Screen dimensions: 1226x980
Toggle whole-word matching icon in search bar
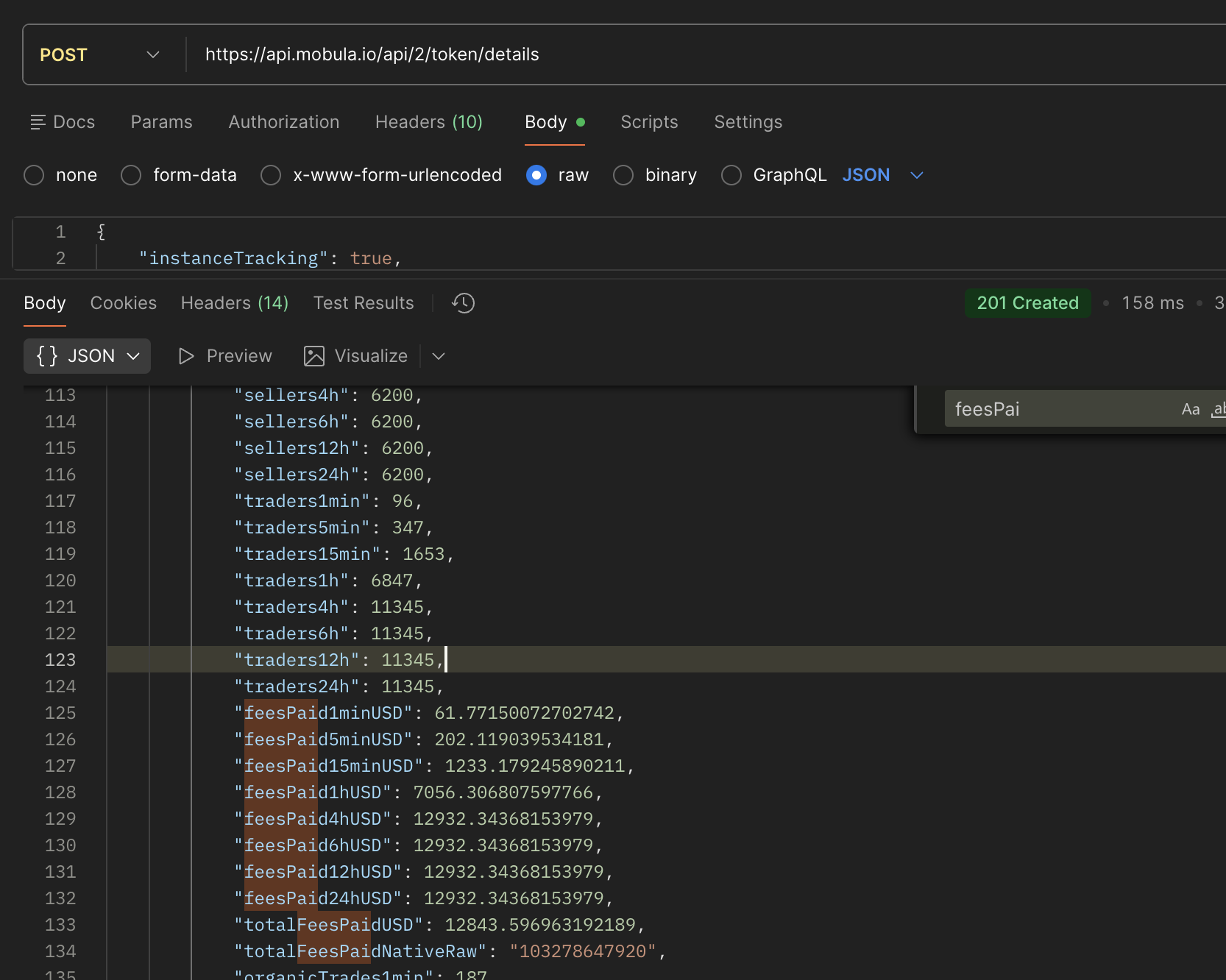pos(1219,409)
